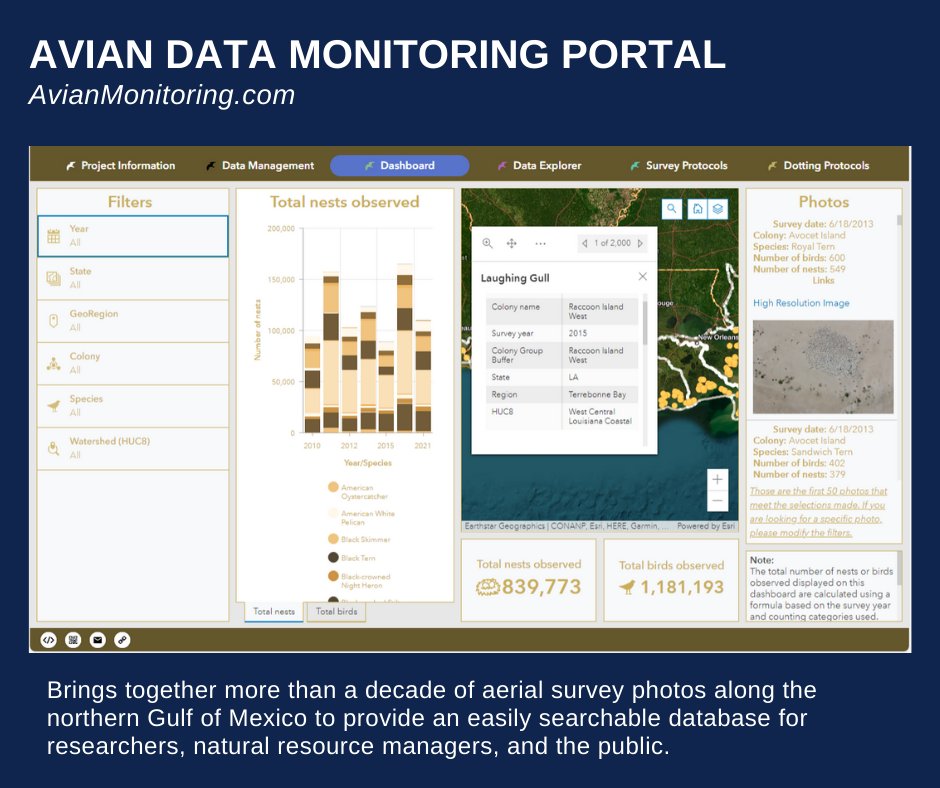Click the 2010 bar in chart
Screen dimensions: 940x788
point(312,386)
